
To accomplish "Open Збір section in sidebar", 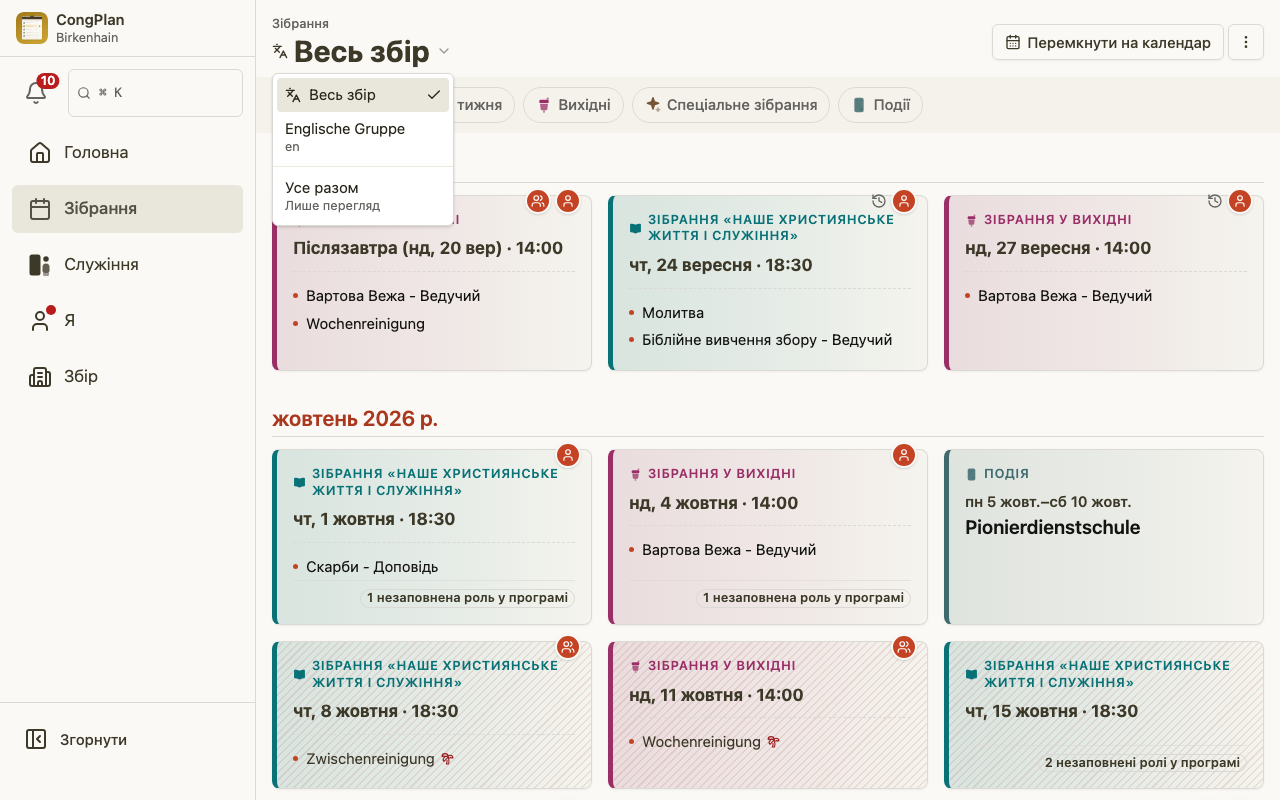I will click(127, 377).
